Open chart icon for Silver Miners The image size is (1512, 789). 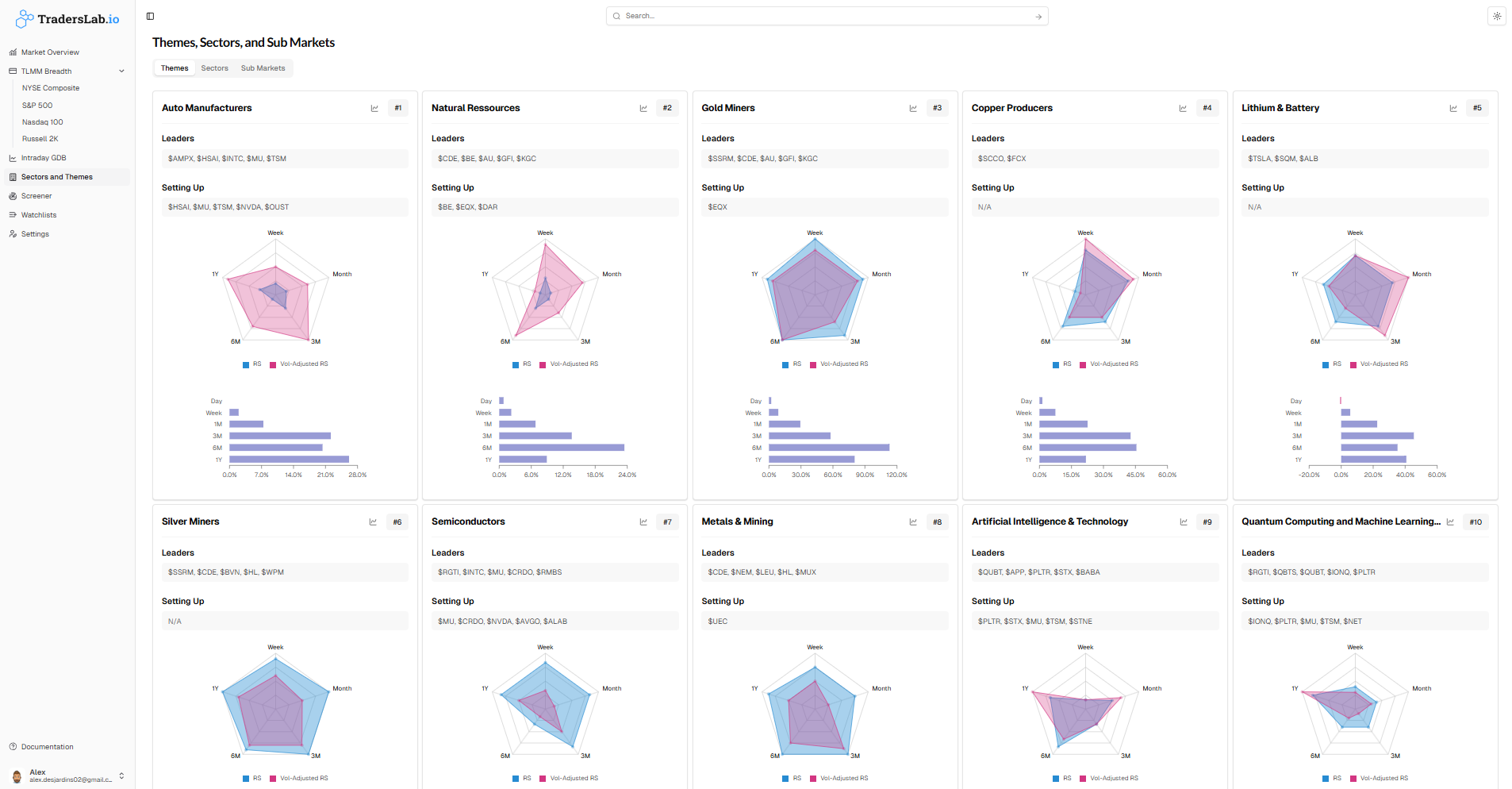click(373, 522)
